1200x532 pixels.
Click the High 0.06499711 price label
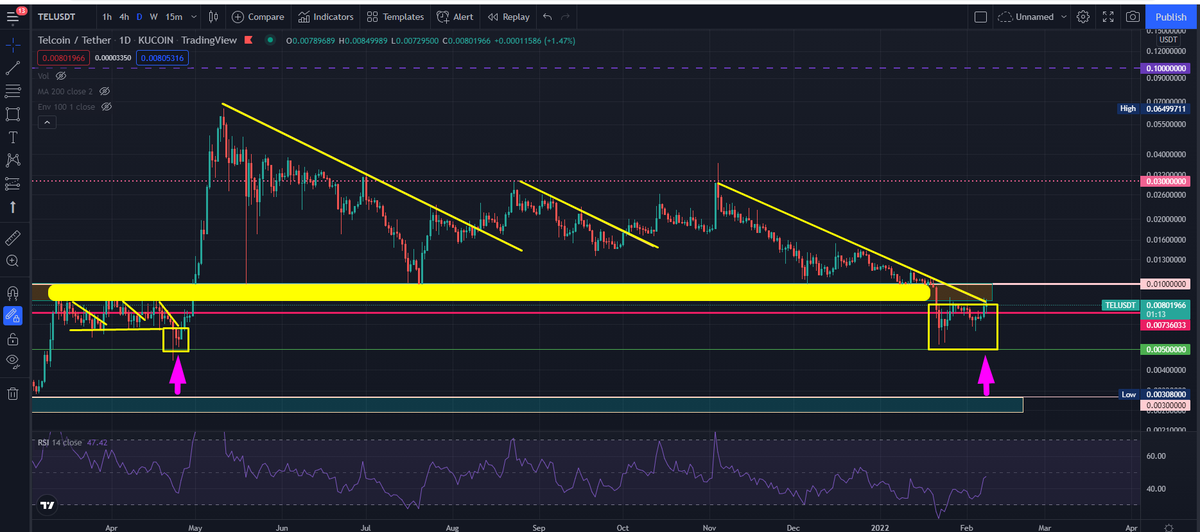click(x=1153, y=108)
